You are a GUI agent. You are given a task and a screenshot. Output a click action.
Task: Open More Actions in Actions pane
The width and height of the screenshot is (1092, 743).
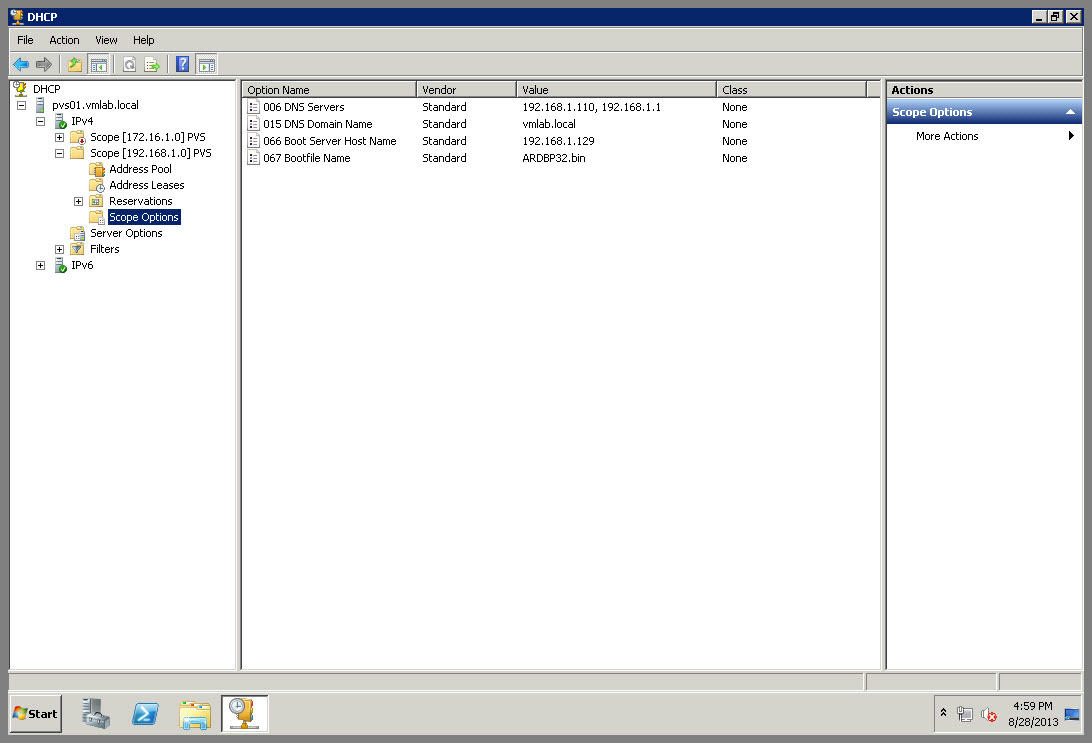coord(947,136)
